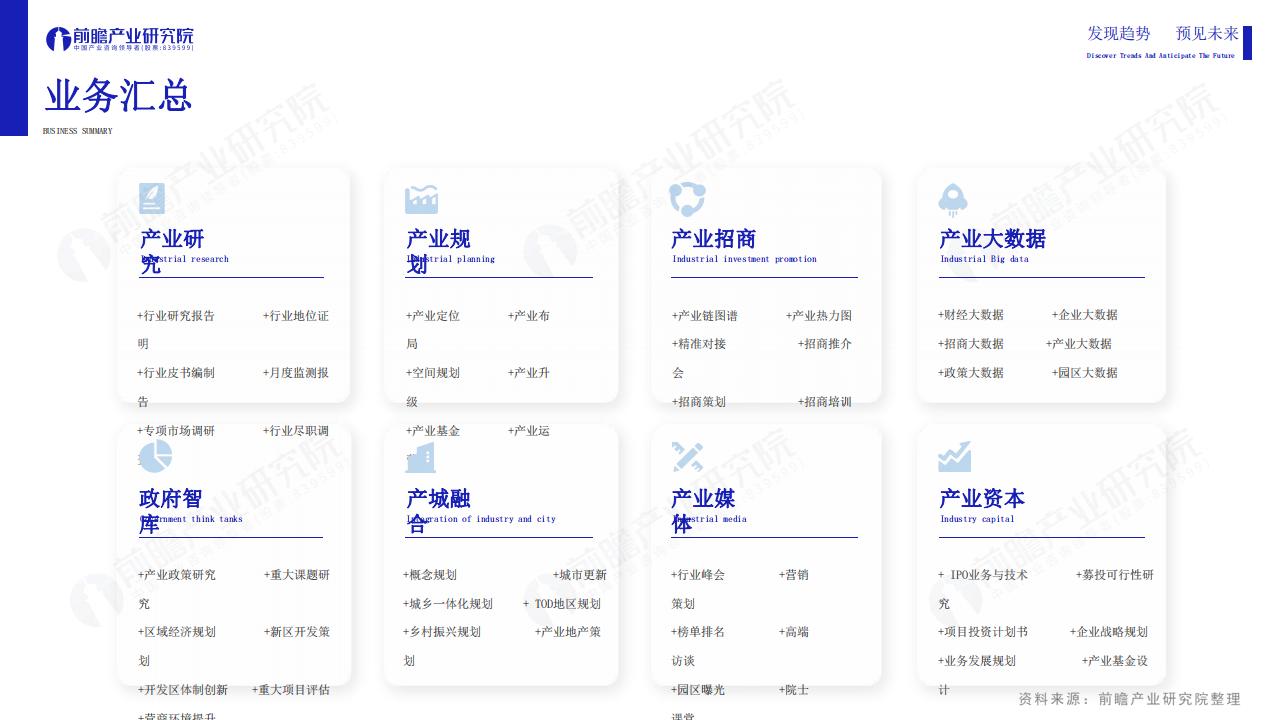This screenshot has width=1280, height=720.
Task: Select the factory chart icon for 产业规划
Action: 421,200
